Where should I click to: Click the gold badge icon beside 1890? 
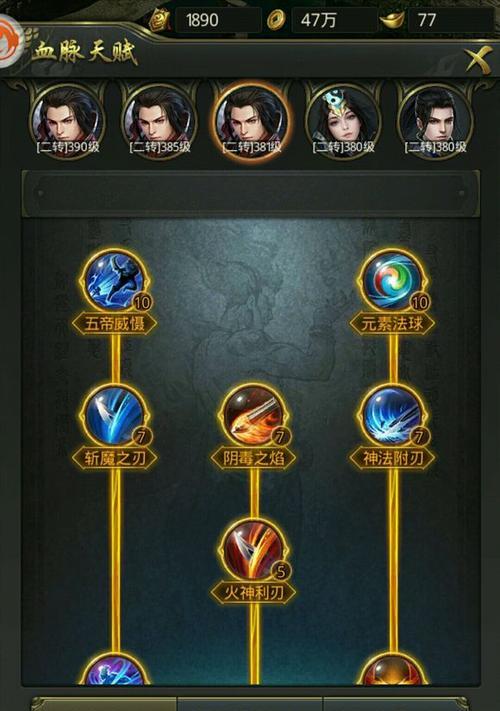[160, 20]
